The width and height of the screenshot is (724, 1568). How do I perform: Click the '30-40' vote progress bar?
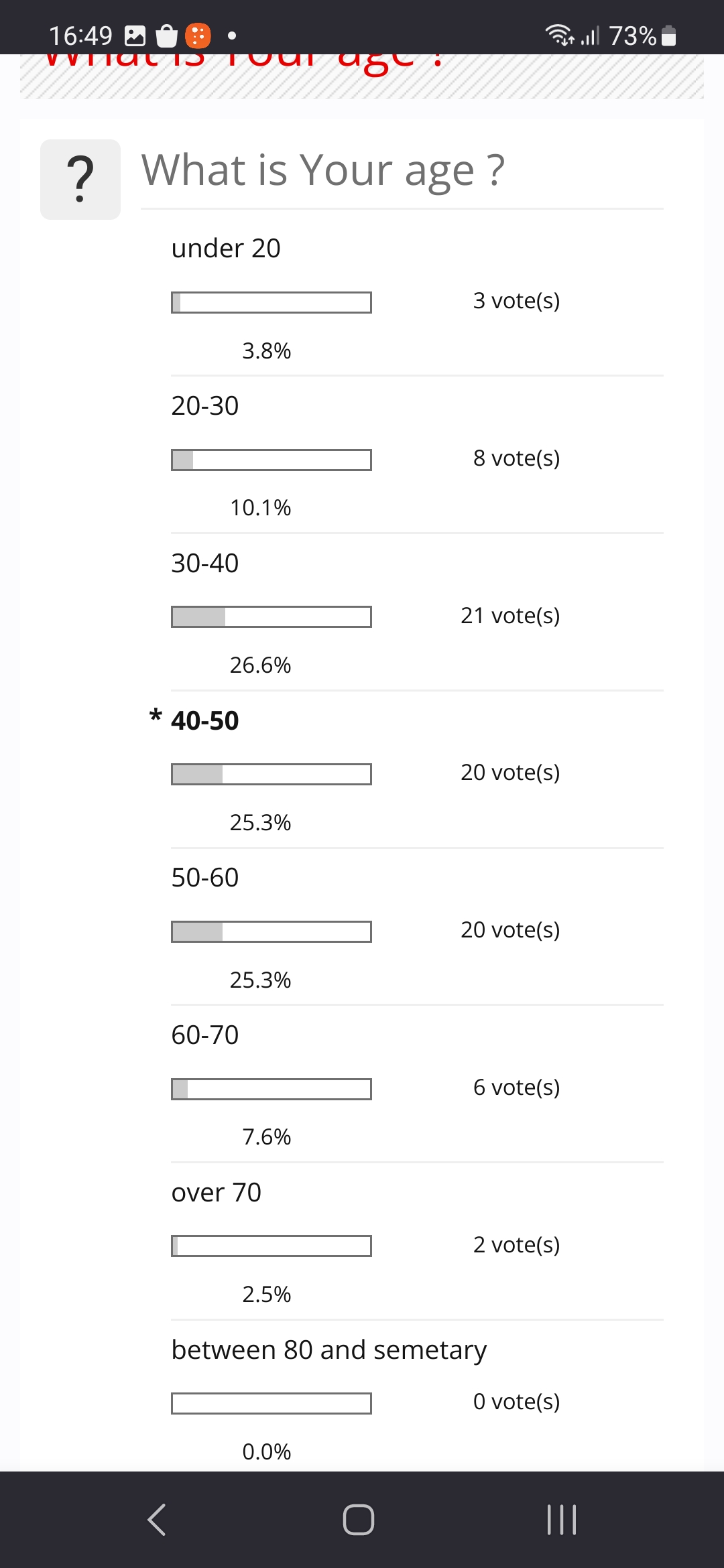point(271,616)
